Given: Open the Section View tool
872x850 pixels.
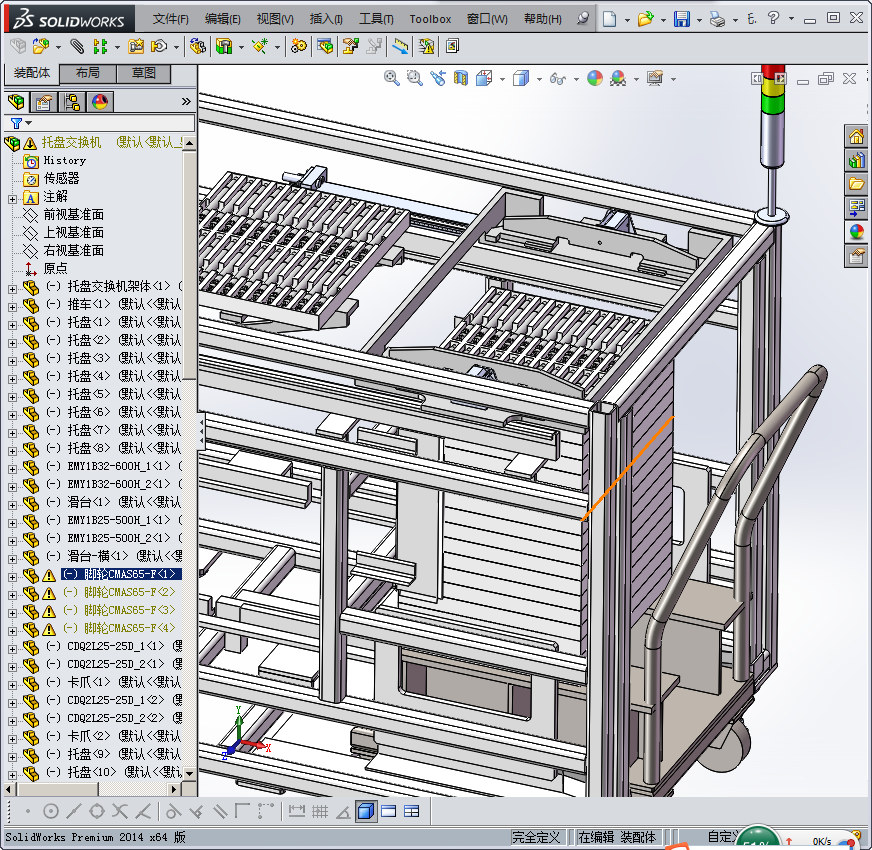Looking at the screenshot, I should 461,78.
